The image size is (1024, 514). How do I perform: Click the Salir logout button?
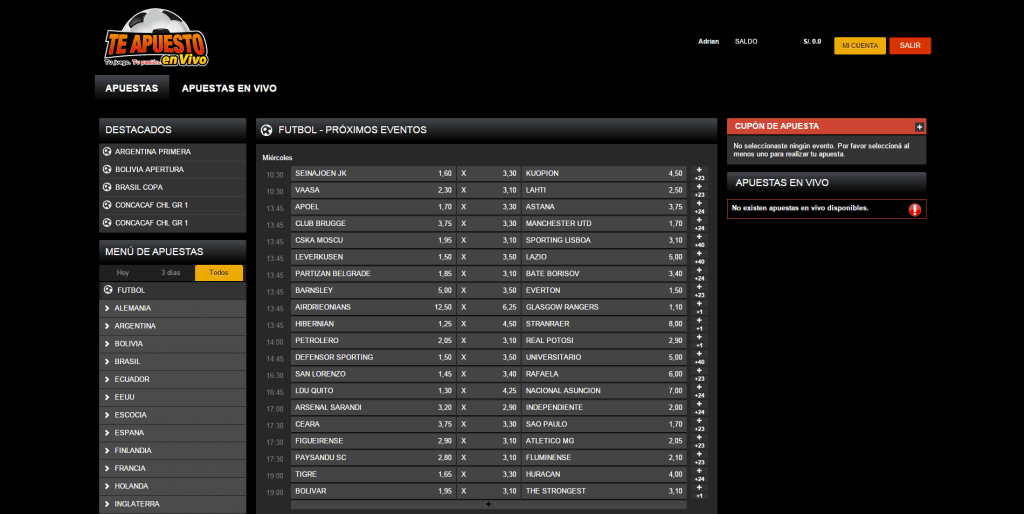910,46
